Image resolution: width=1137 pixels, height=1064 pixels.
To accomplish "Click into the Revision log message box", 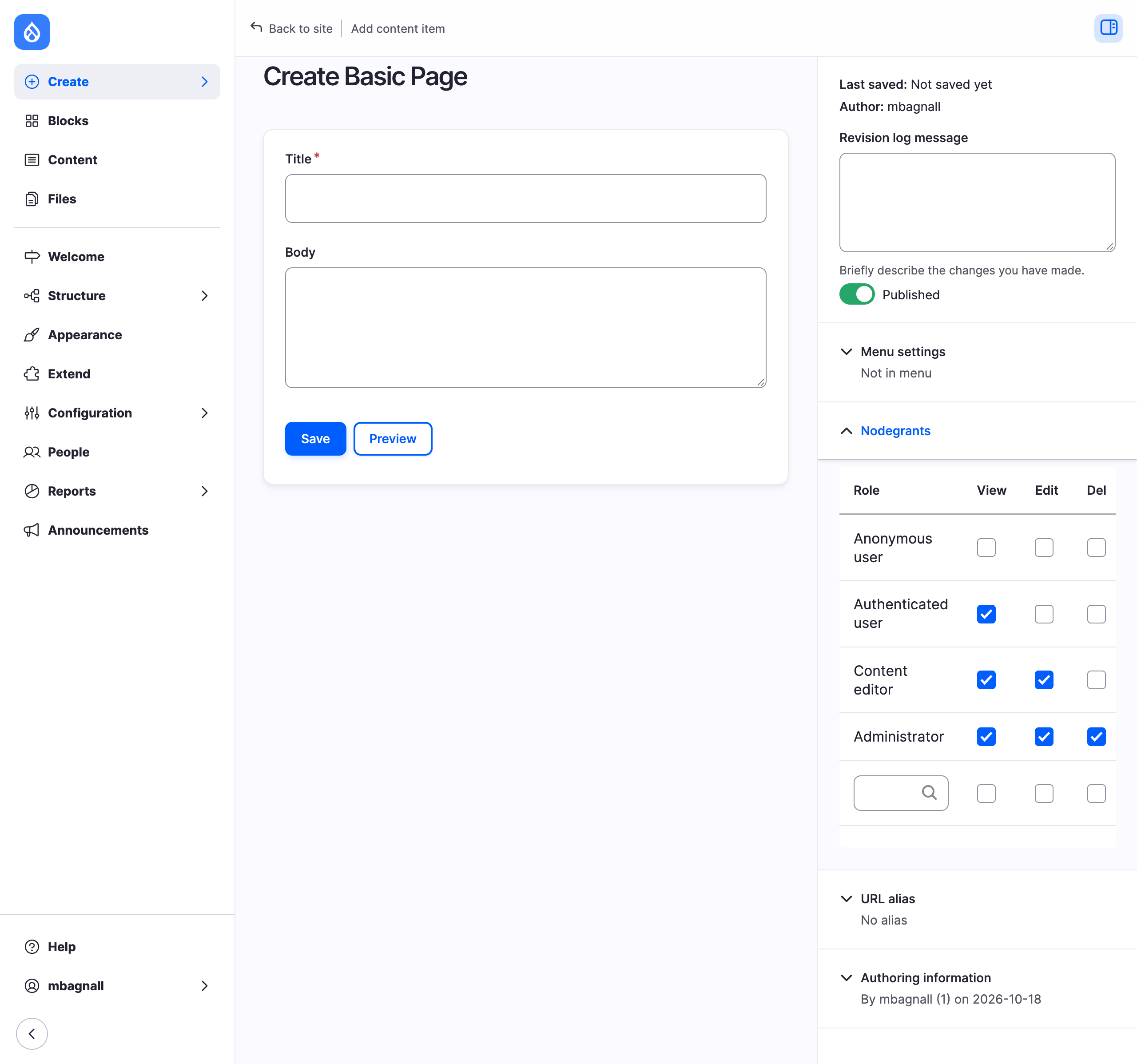I will tap(977, 202).
